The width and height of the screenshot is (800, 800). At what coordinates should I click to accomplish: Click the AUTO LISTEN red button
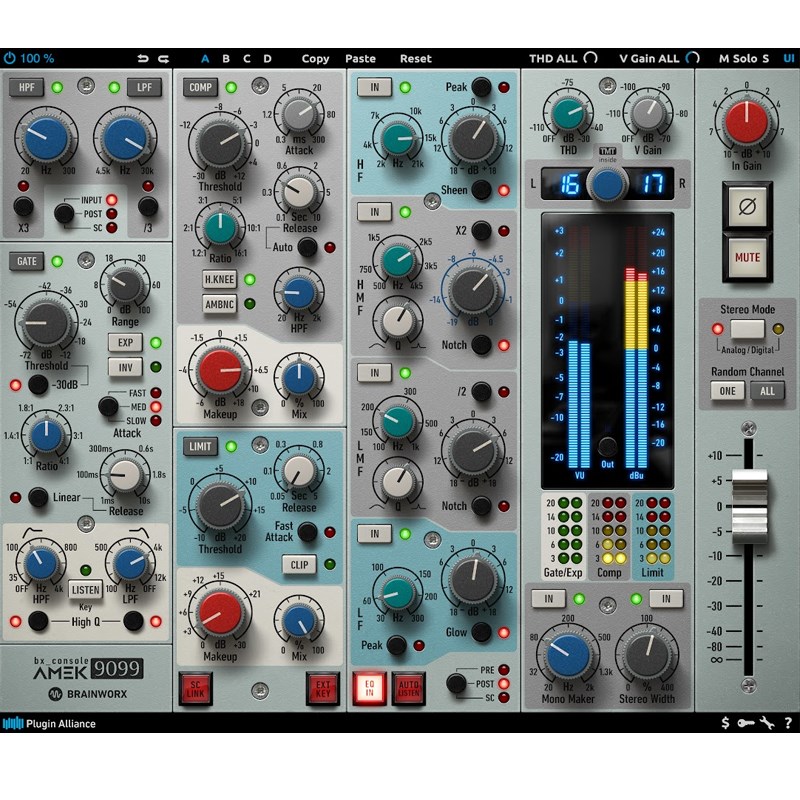coord(409,689)
